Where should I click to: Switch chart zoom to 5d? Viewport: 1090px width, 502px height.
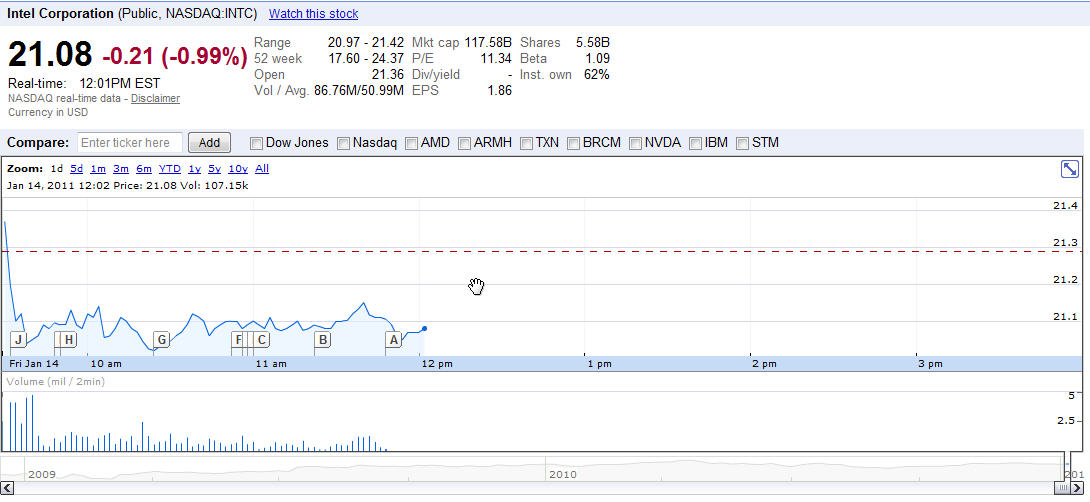coord(76,169)
